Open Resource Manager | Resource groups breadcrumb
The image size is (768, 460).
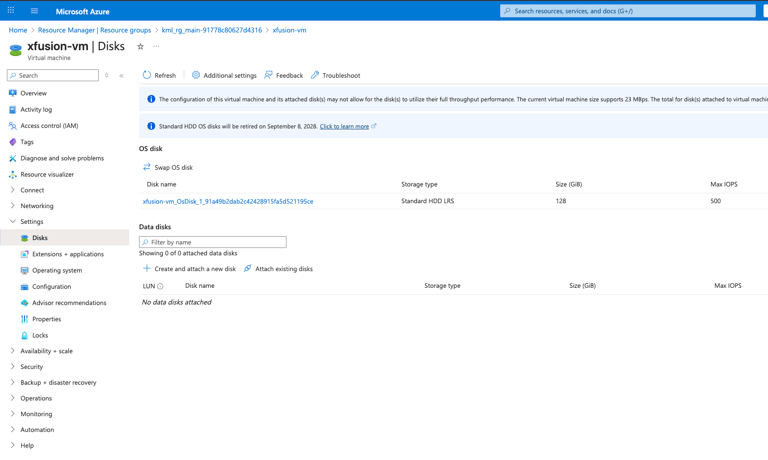[95, 30]
